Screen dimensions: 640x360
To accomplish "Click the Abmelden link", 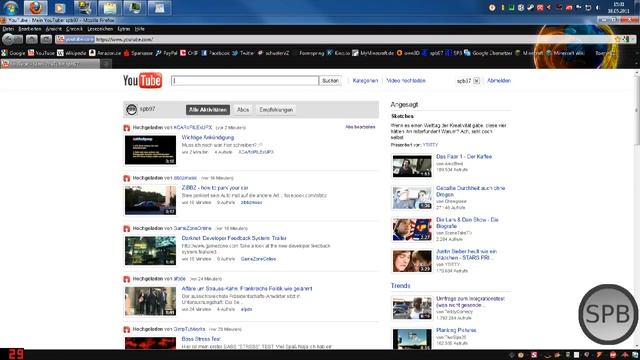I will point(499,81).
